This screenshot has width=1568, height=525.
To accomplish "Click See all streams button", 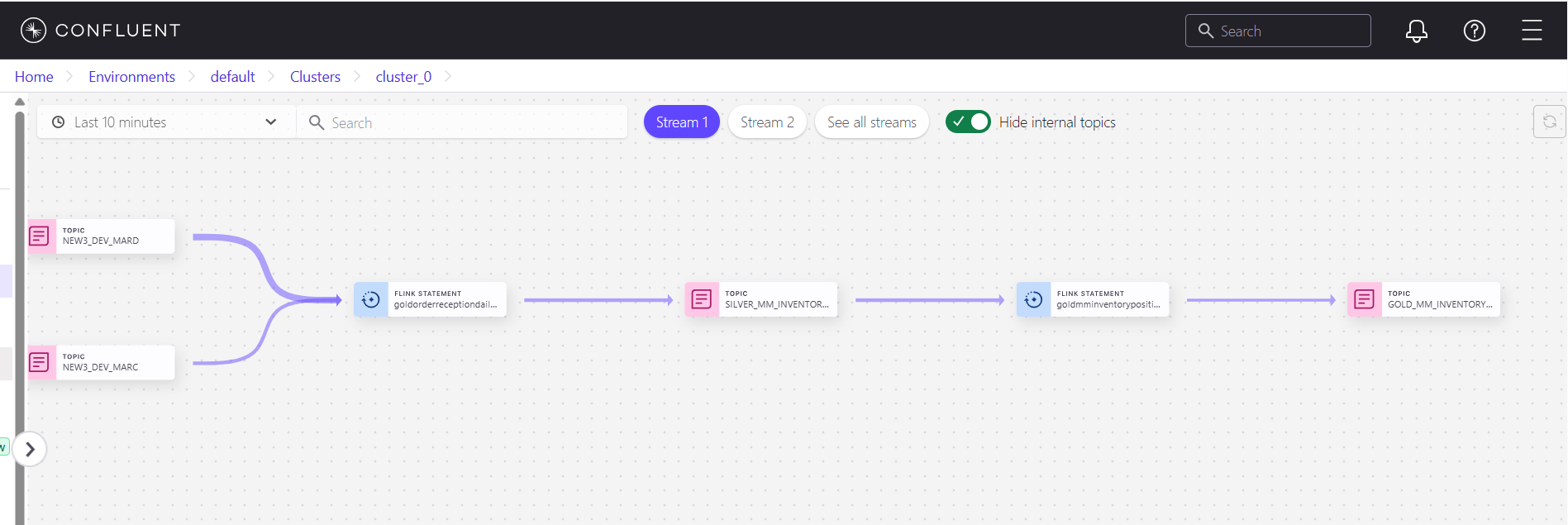I will click(871, 122).
